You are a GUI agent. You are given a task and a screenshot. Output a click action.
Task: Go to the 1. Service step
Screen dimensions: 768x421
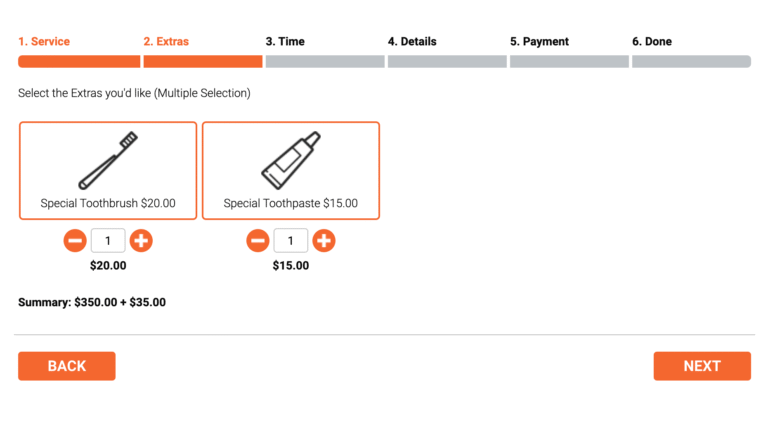click(44, 42)
